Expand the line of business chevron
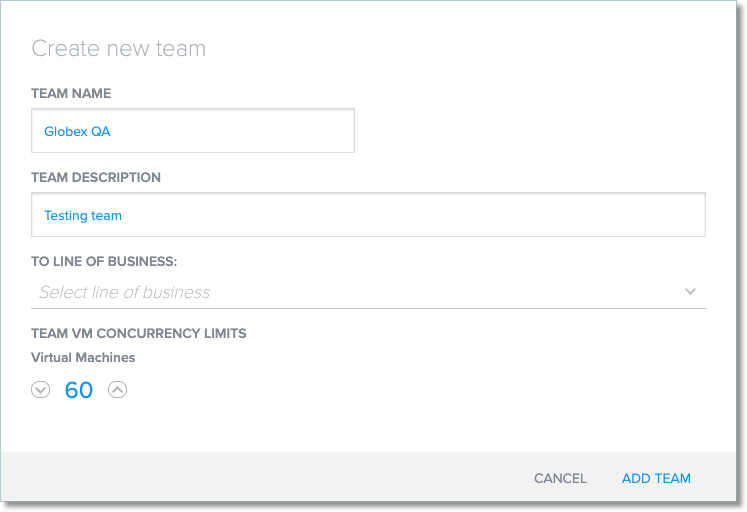 coord(690,292)
